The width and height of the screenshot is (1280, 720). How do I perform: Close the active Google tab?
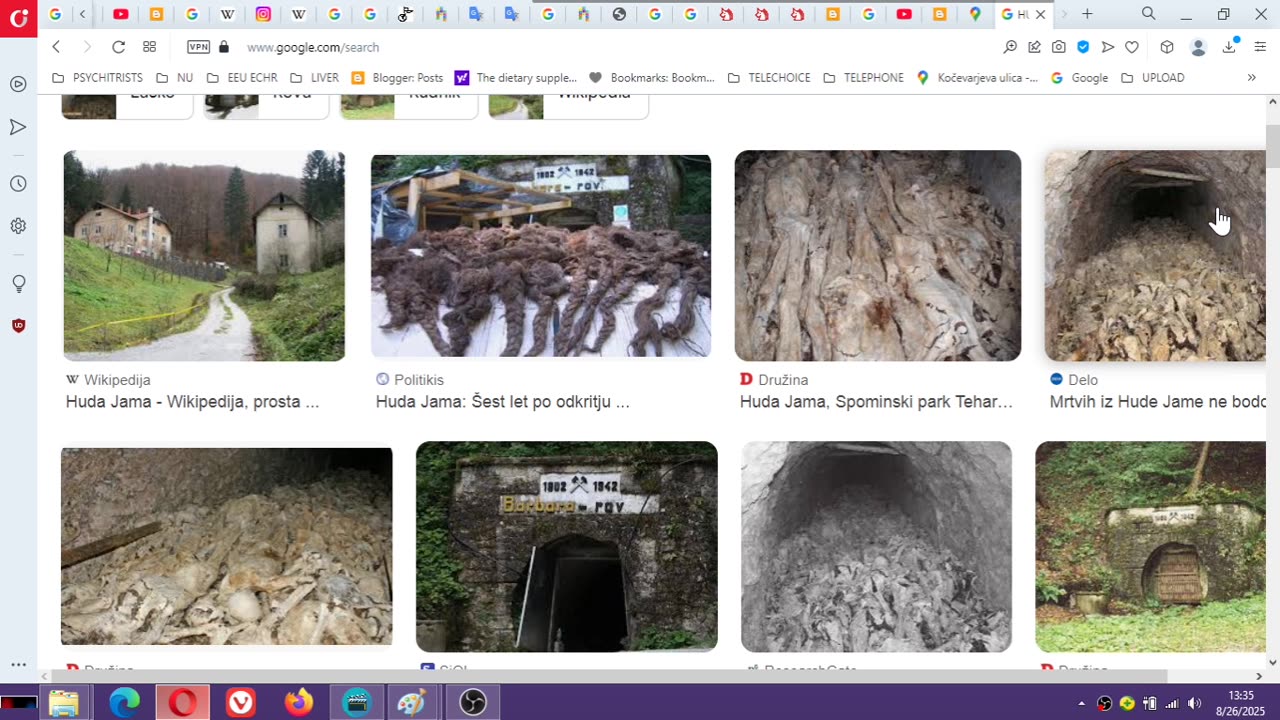(x=1040, y=14)
